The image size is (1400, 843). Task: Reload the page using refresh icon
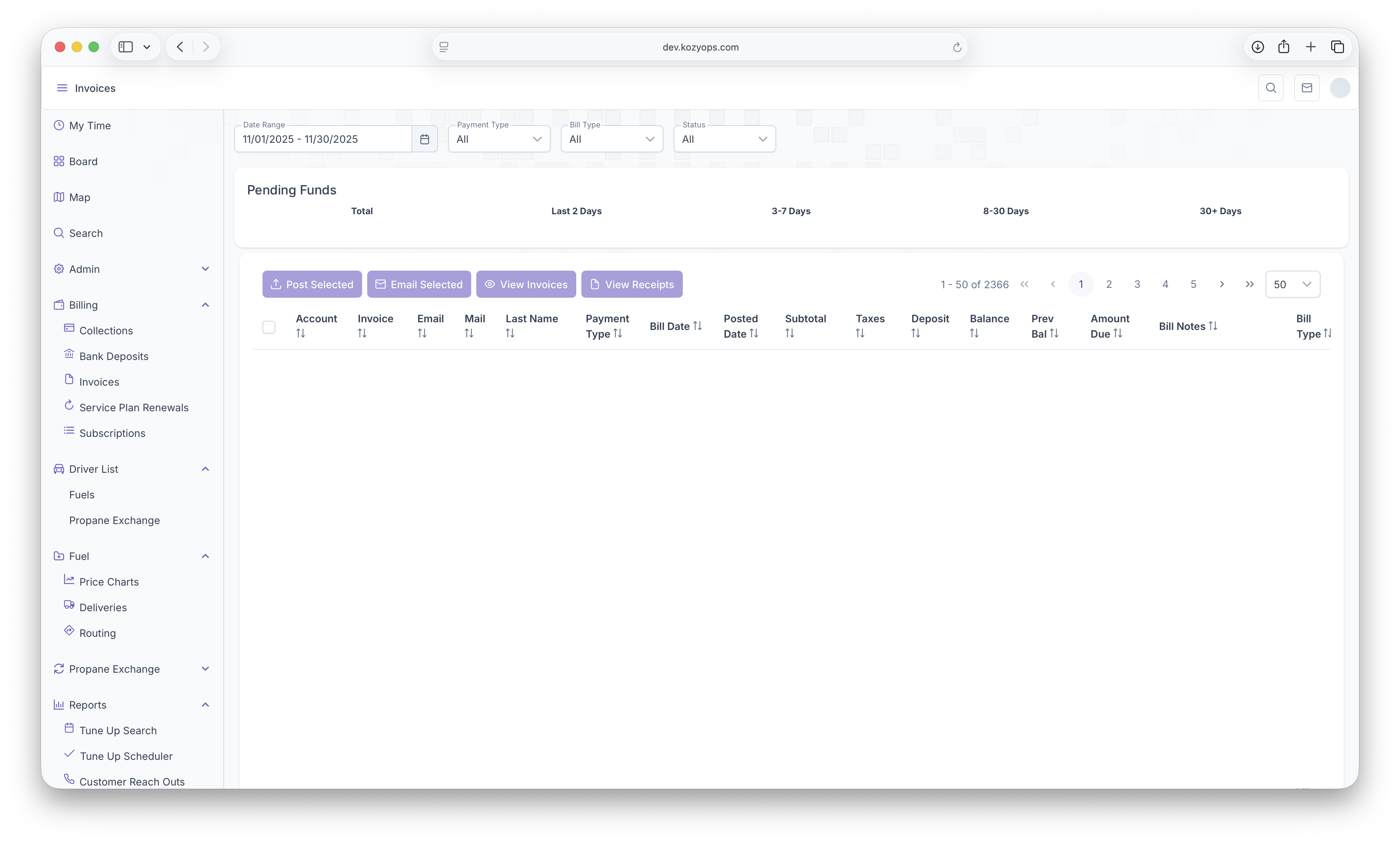pyautogui.click(x=956, y=47)
